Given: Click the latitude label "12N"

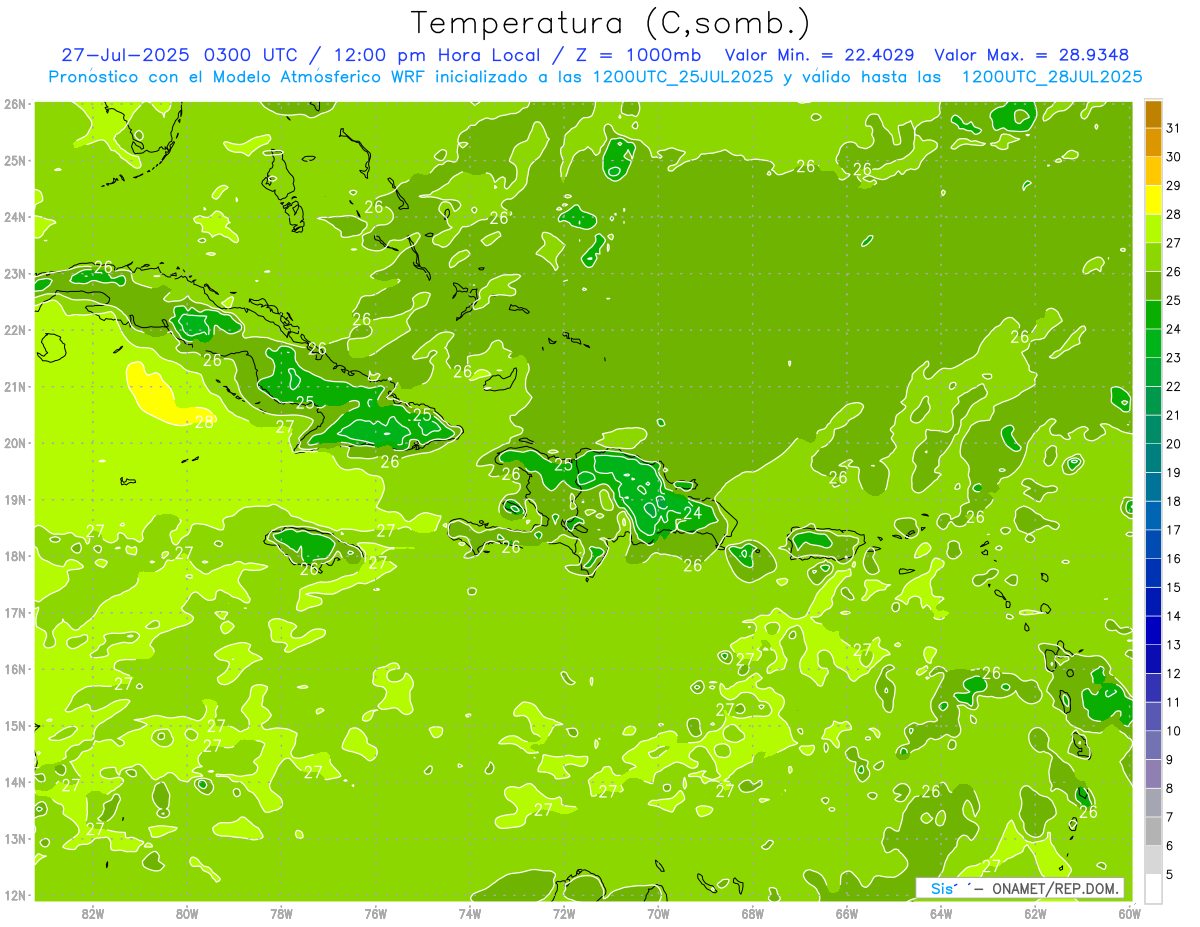Looking at the screenshot, I should click(15, 895).
